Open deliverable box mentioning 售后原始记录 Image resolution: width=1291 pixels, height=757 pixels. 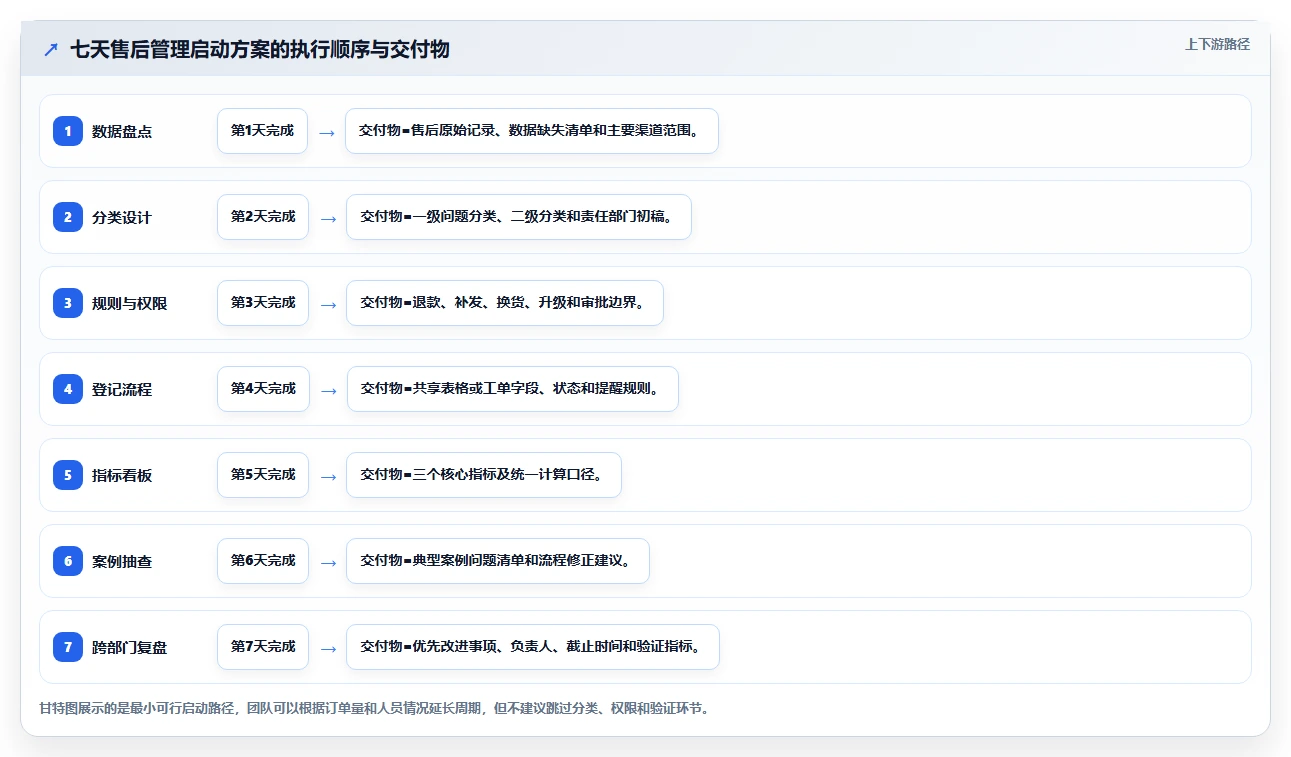tap(532, 131)
